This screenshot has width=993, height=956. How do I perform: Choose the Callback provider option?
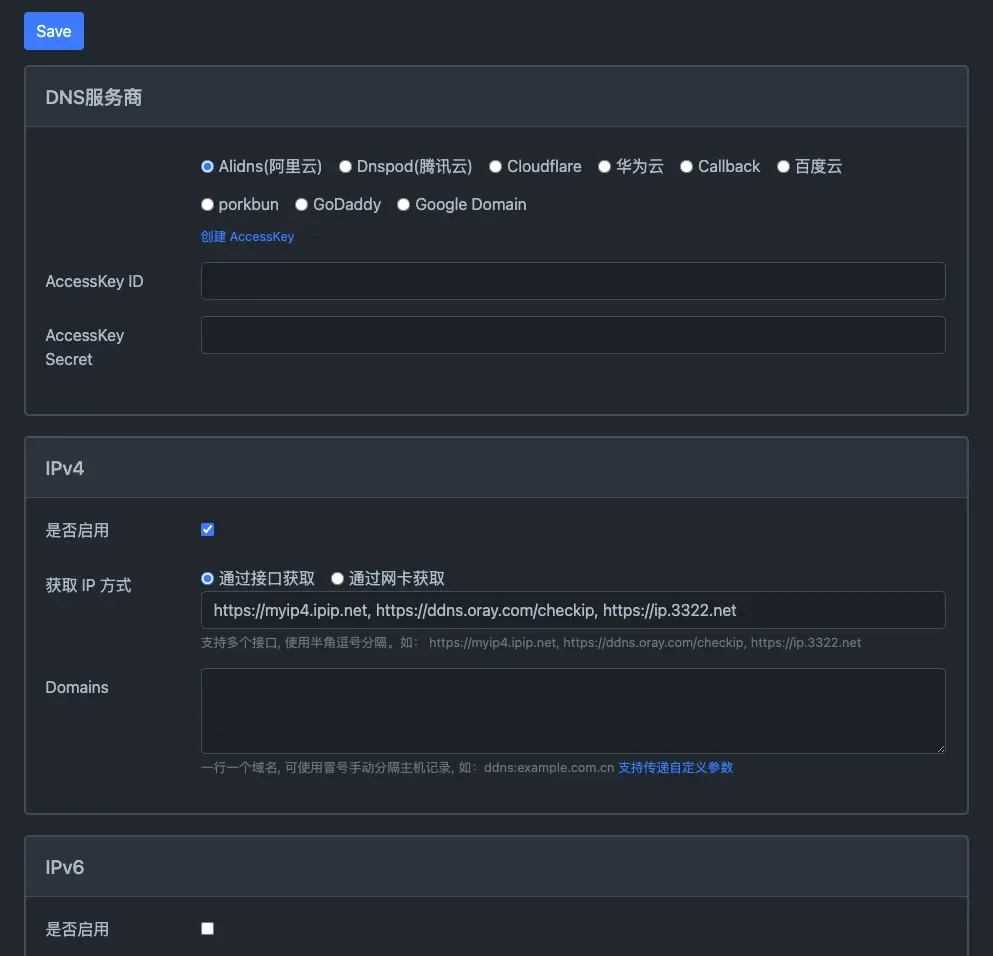pyautogui.click(x=686, y=167)
